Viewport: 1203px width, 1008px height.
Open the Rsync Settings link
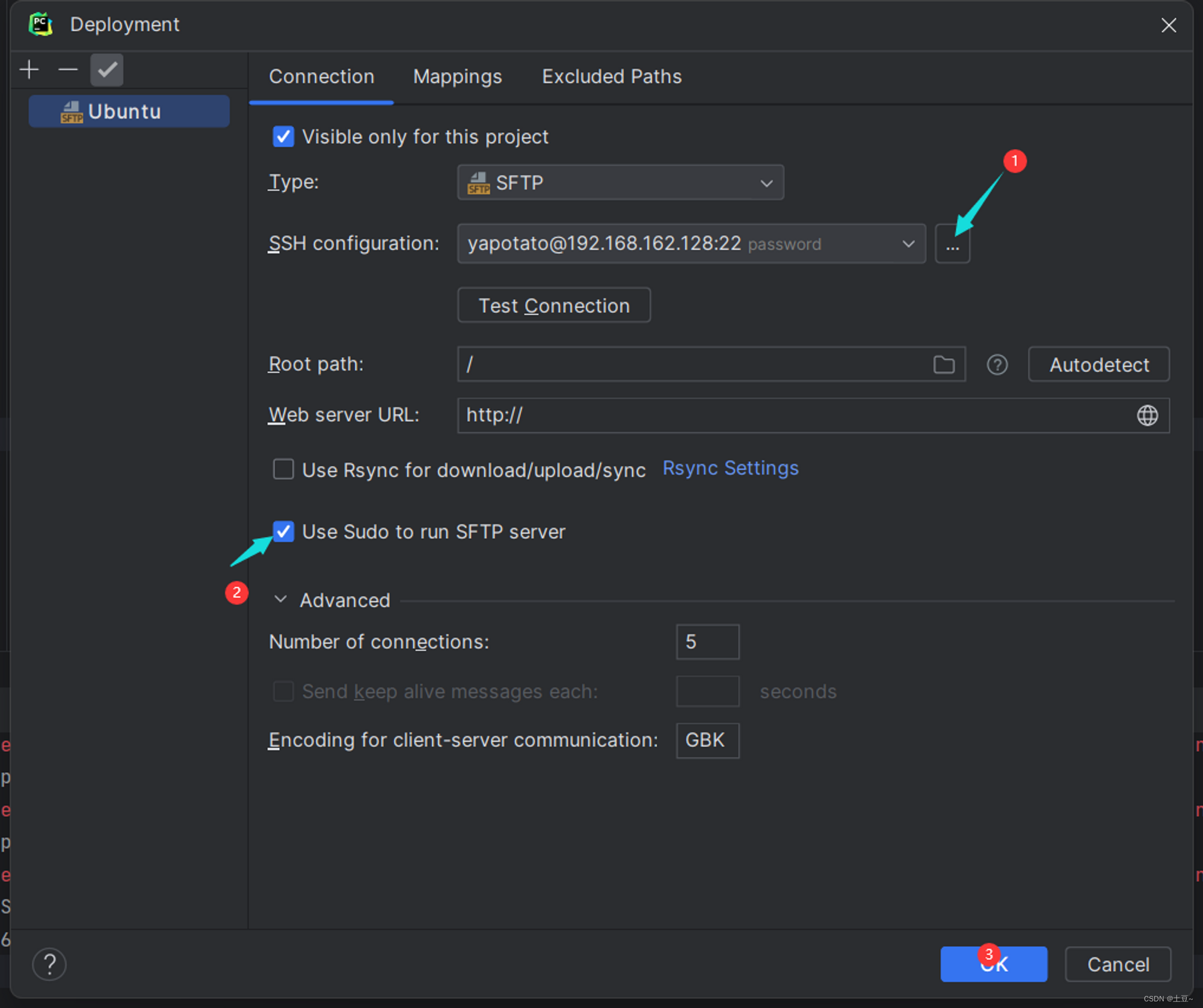[x=730, y=469]
